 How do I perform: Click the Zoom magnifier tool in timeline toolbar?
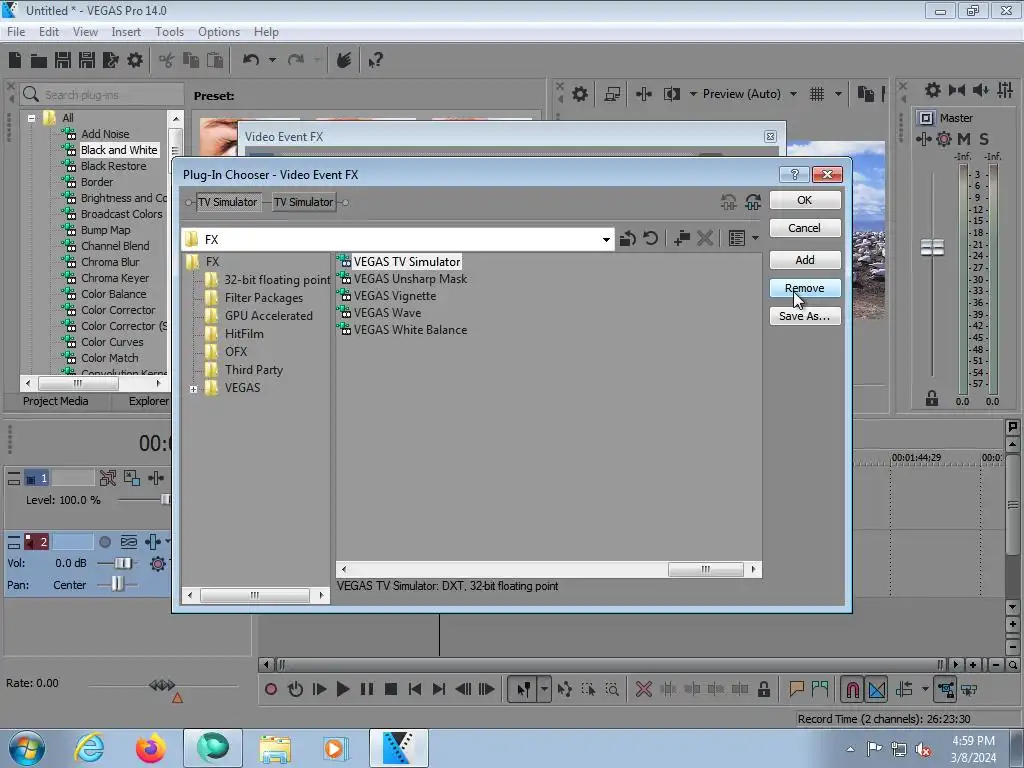point(612,689)
